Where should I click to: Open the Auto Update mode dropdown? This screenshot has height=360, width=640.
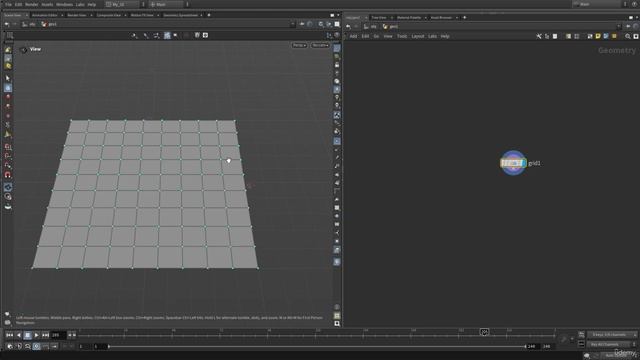click(x=616, y=356)
